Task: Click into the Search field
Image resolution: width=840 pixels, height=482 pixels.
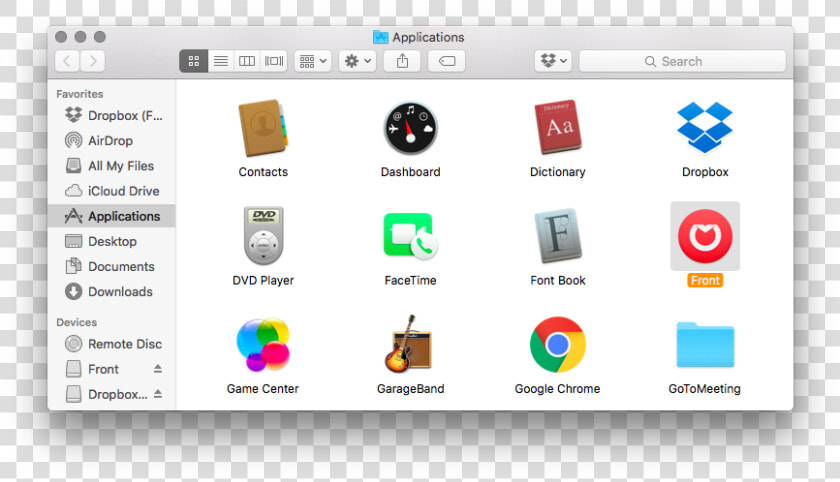Action: 682,61
